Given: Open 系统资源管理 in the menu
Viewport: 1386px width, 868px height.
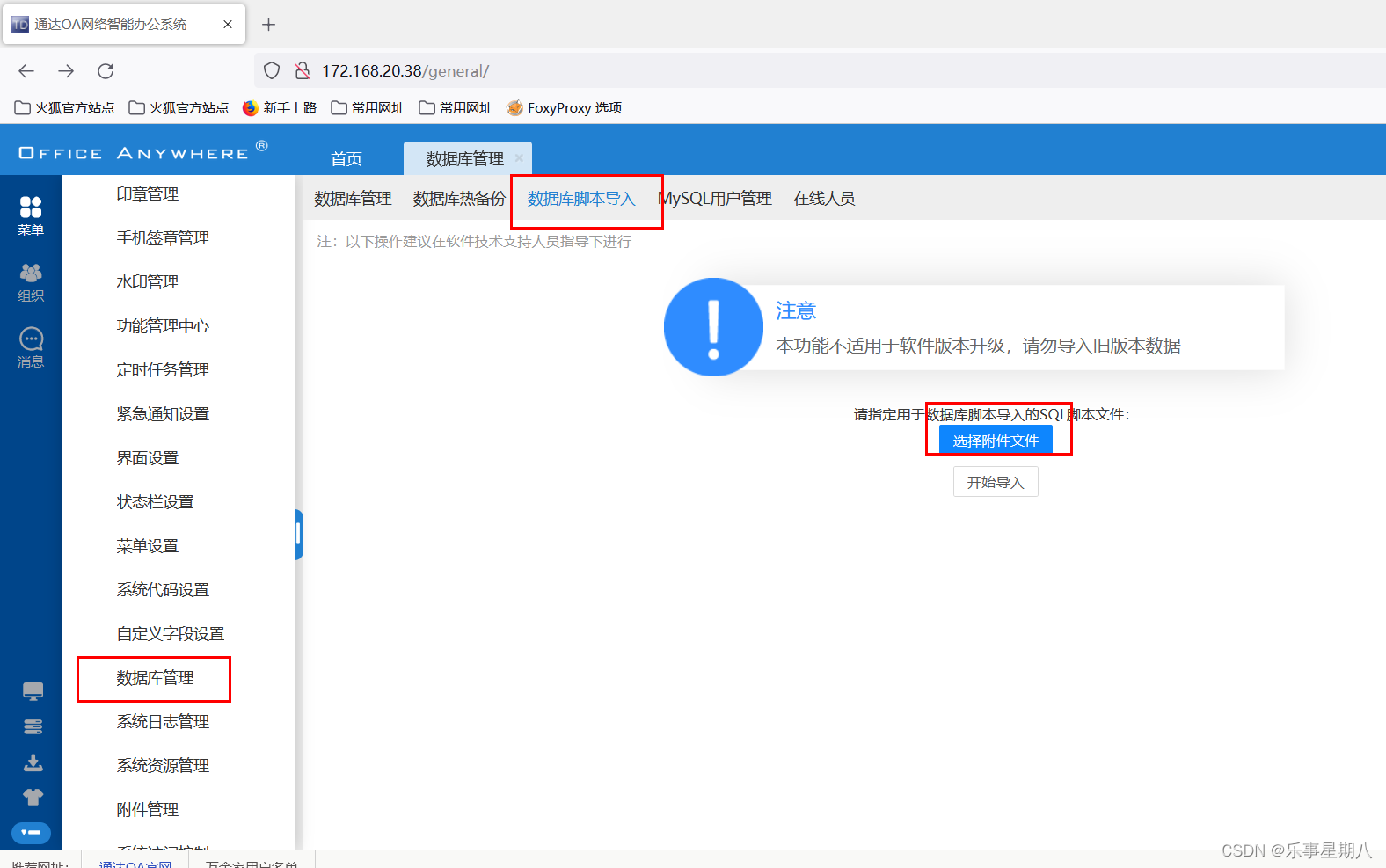Looking at the screenshot, I should pyautogui.click(x=163, y=766).
